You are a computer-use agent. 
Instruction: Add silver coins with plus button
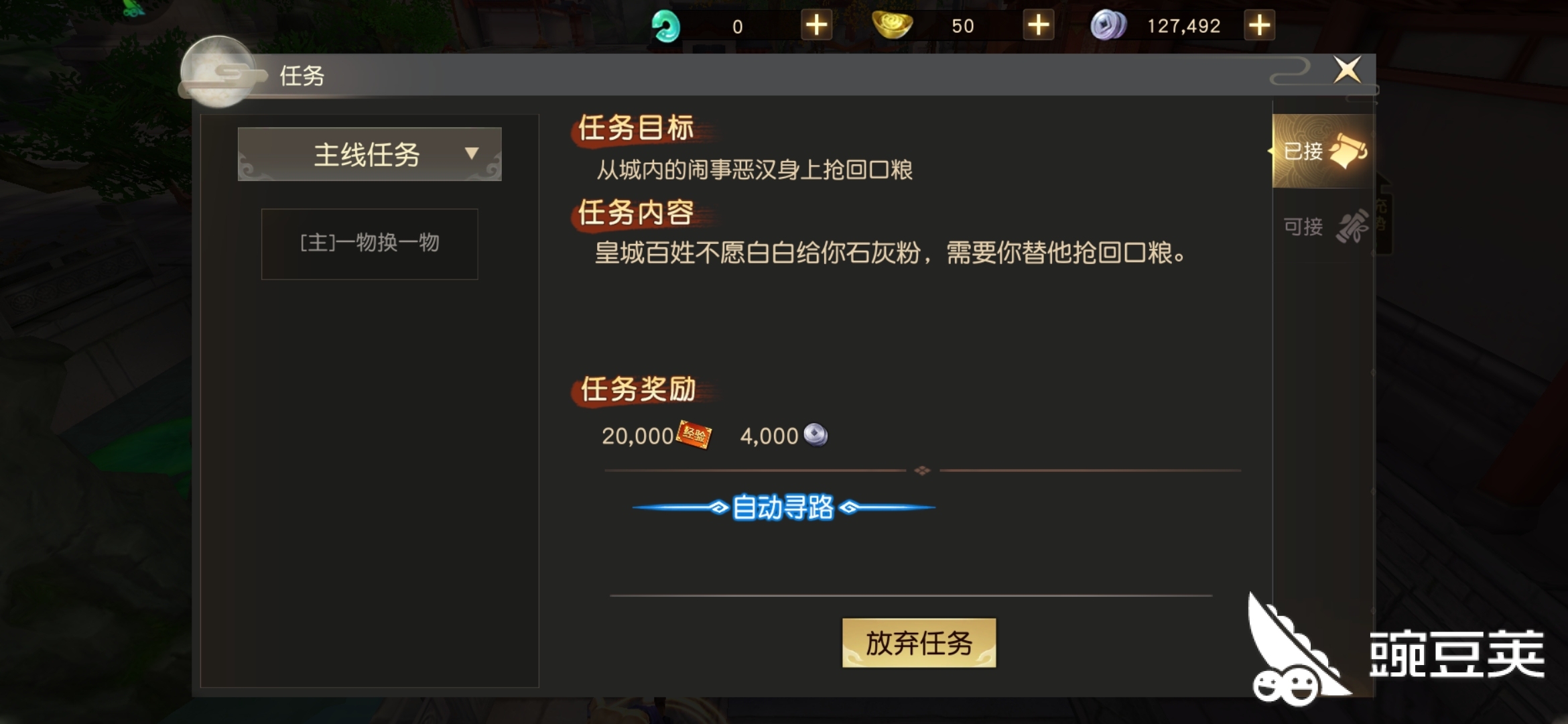(x=1259, y=26)
